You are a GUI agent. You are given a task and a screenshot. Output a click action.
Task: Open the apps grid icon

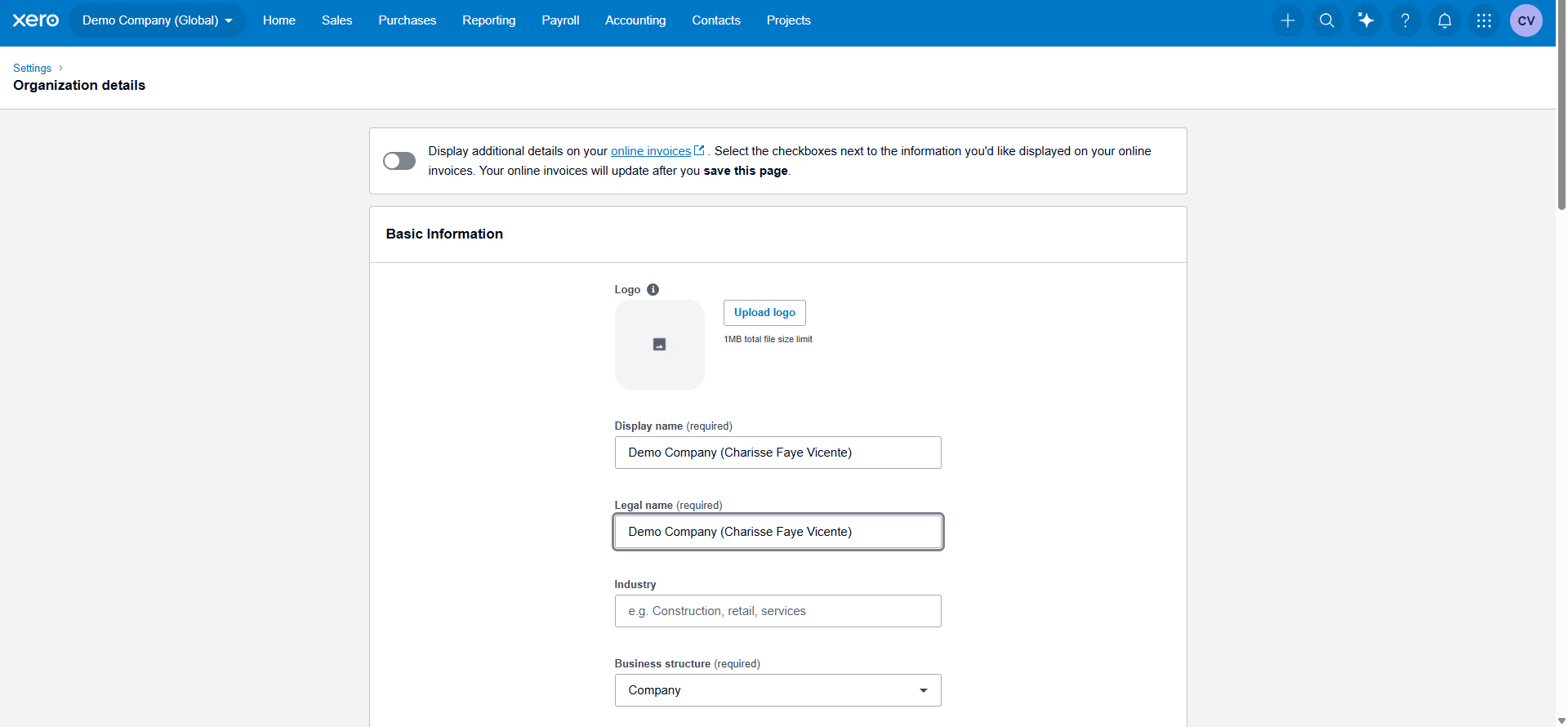tap(1484, 20)
